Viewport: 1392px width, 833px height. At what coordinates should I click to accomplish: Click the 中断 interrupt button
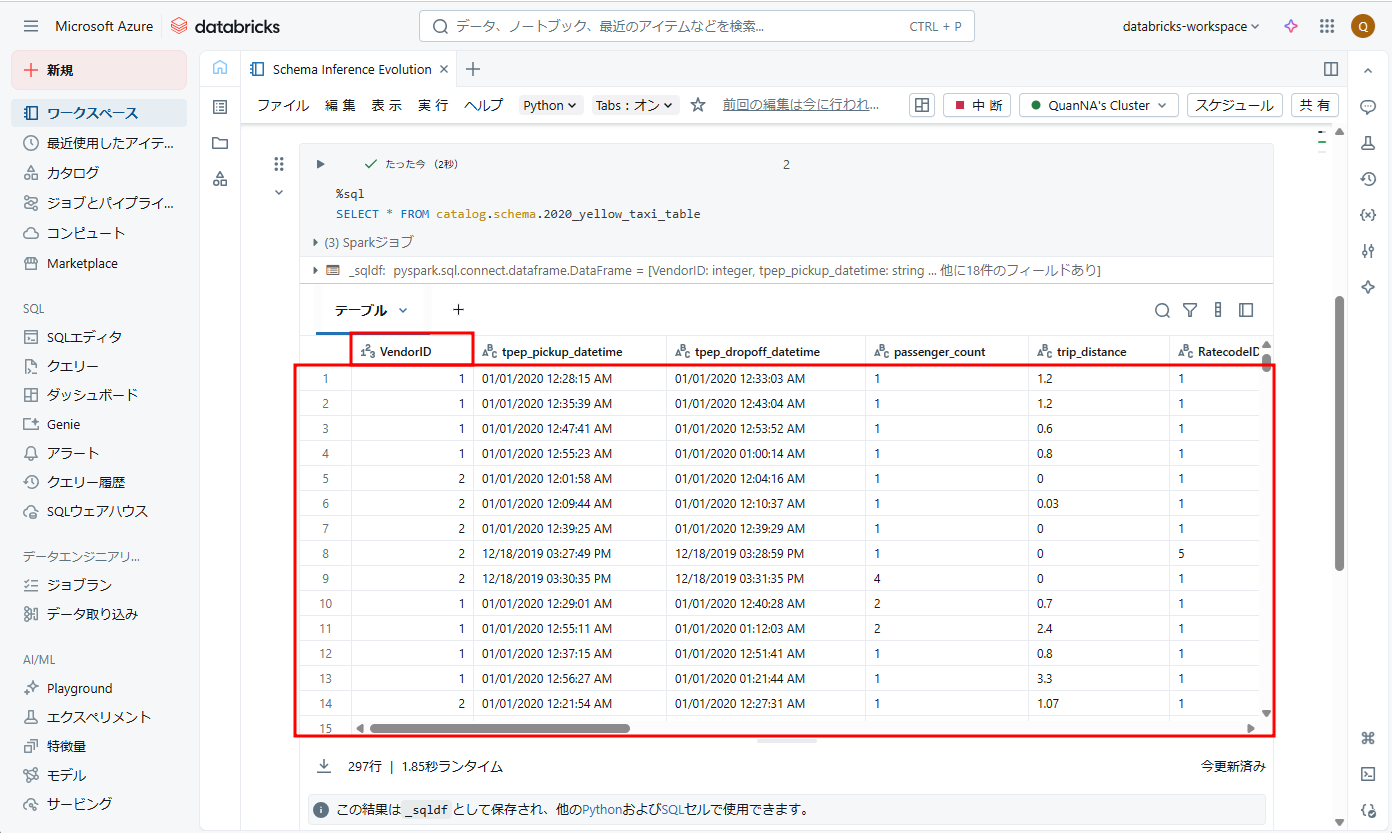click(x=977, y=105)
